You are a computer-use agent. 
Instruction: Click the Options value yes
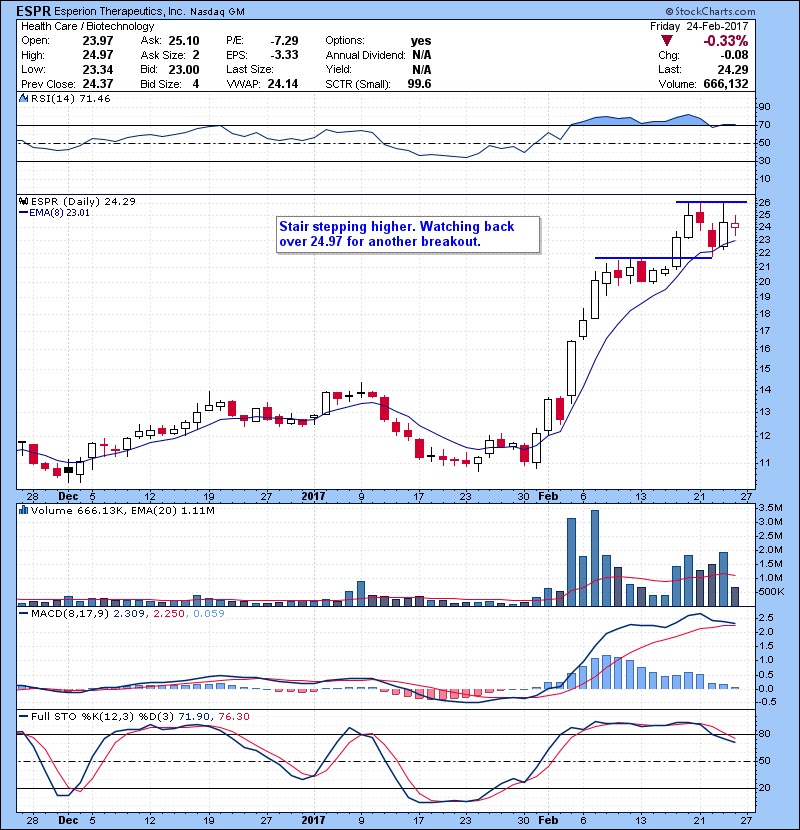(x=421, y=41)
